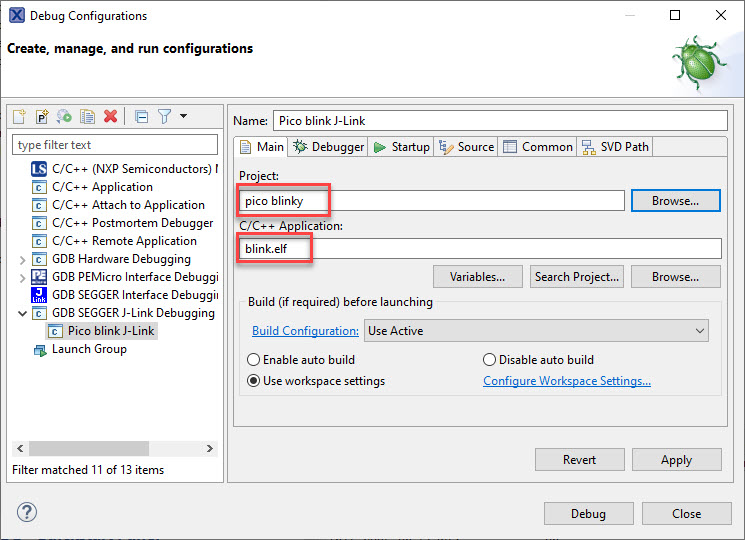Delete the selected launch configuration
The width and height of the screenshot is (745, 540).
tap(110, 117)
